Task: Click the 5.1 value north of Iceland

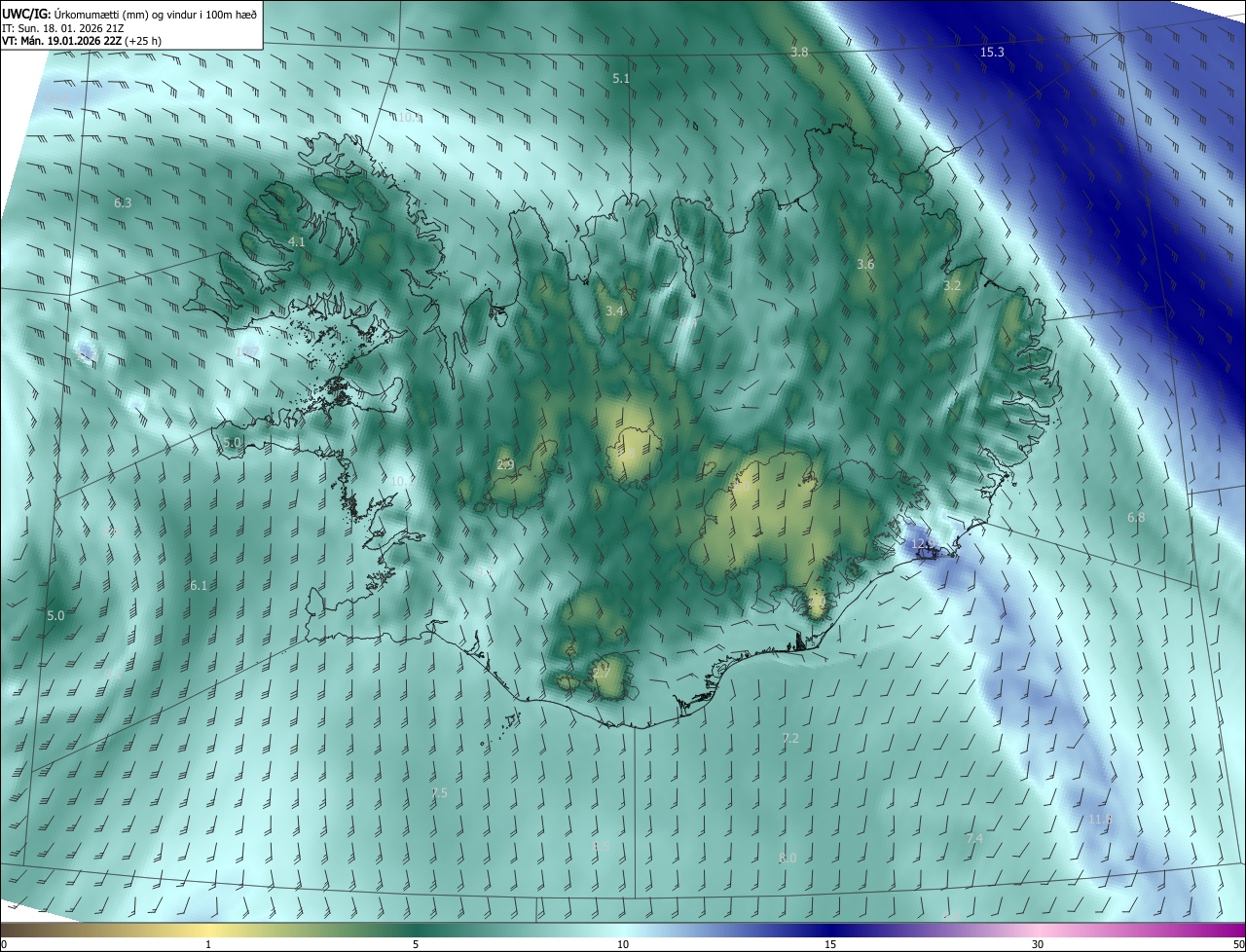Action: (621, 78)
